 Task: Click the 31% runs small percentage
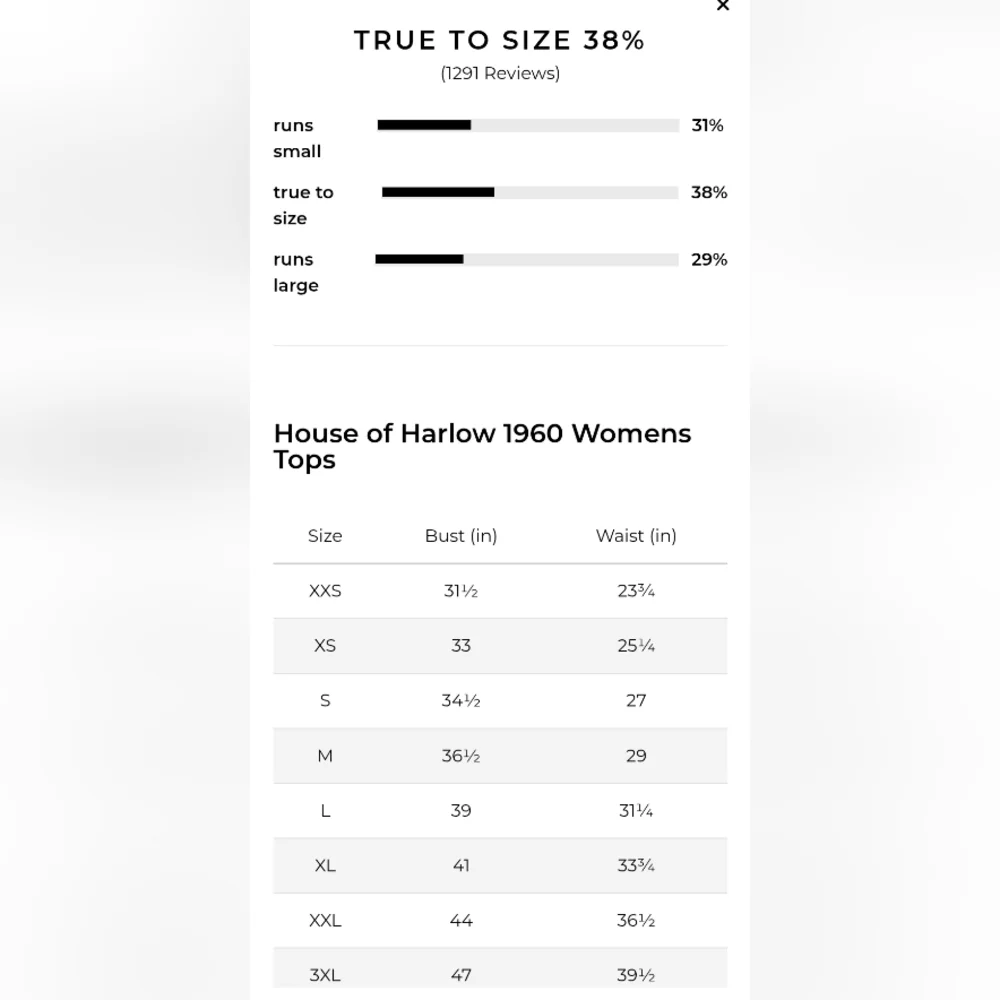(707, 125)
